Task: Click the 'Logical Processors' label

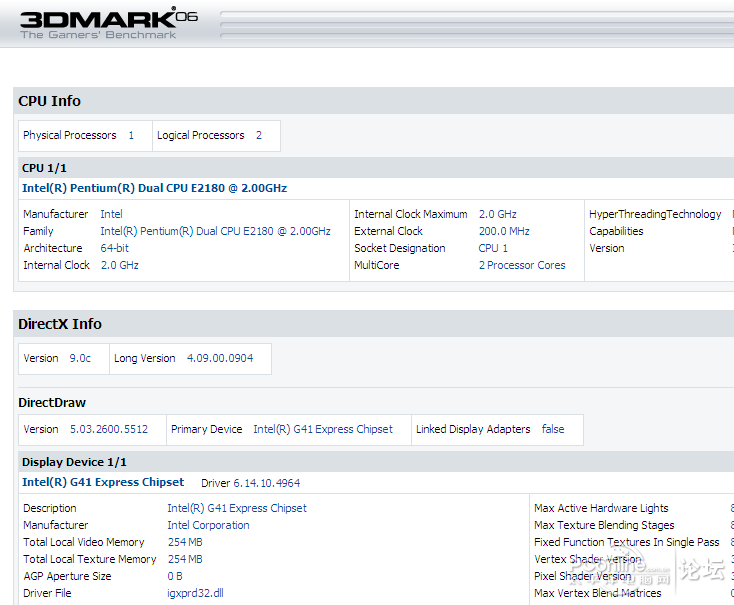Action: coord(200,135)
